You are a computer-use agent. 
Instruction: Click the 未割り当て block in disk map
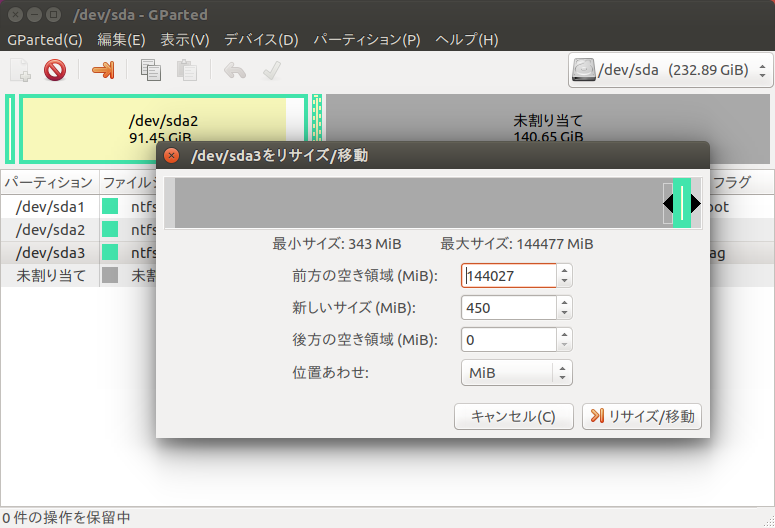[x=548, y=119]
